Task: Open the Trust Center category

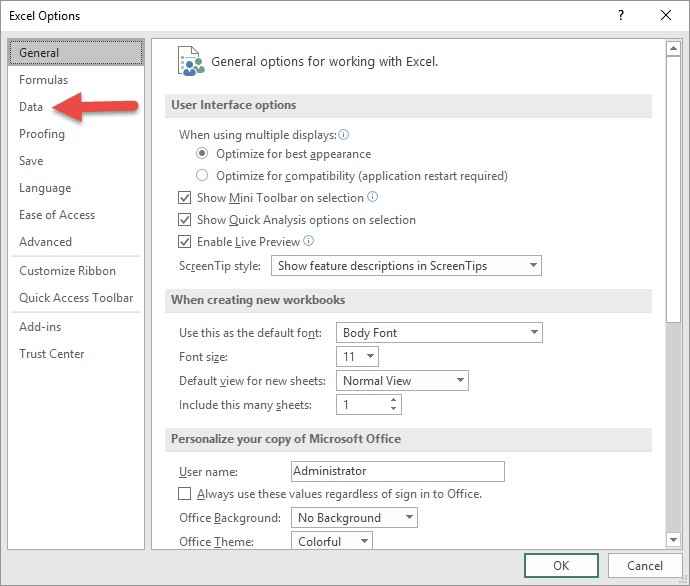Action: 76,354
